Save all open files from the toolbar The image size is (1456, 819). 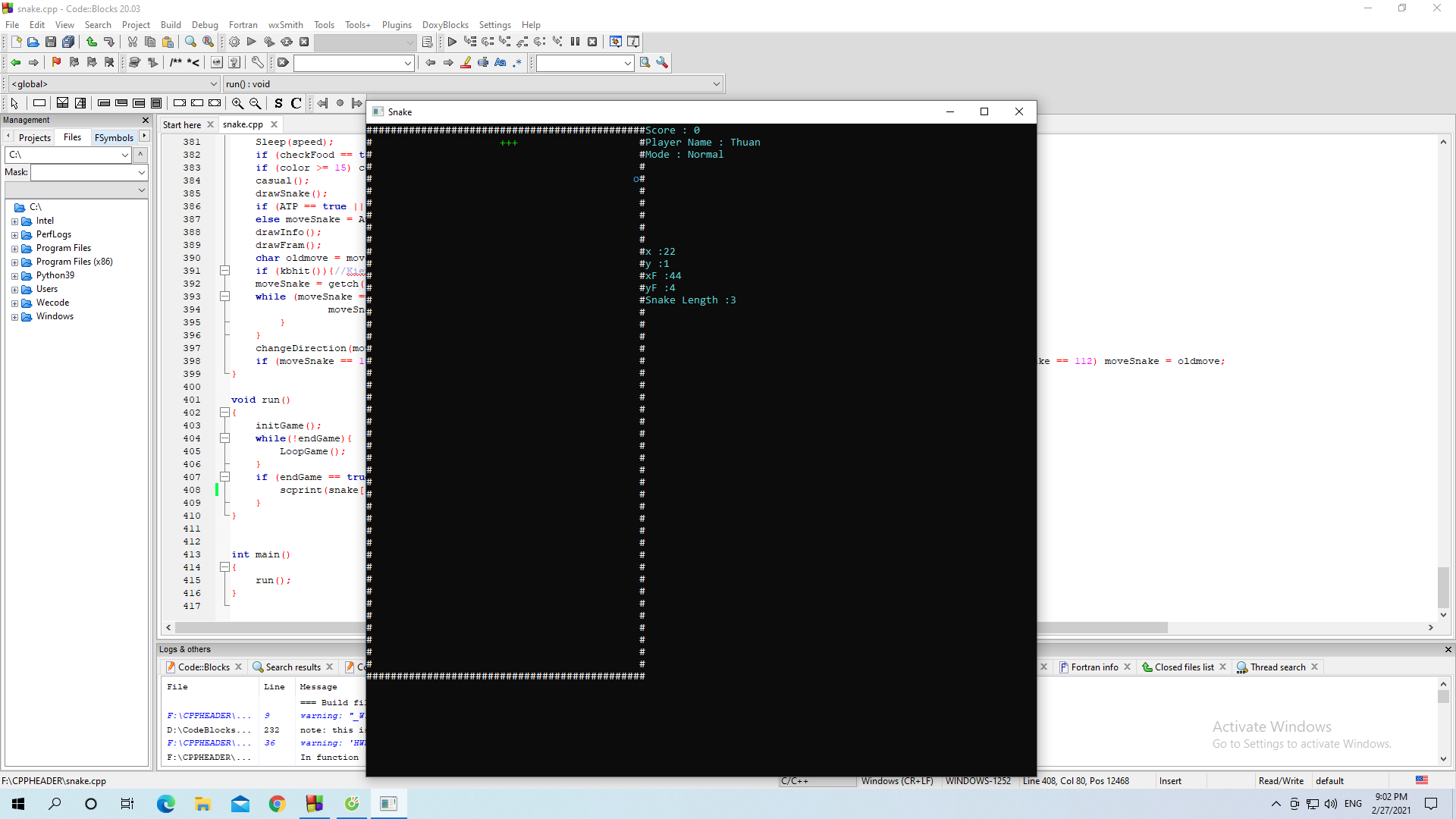[x=68, y=42]
